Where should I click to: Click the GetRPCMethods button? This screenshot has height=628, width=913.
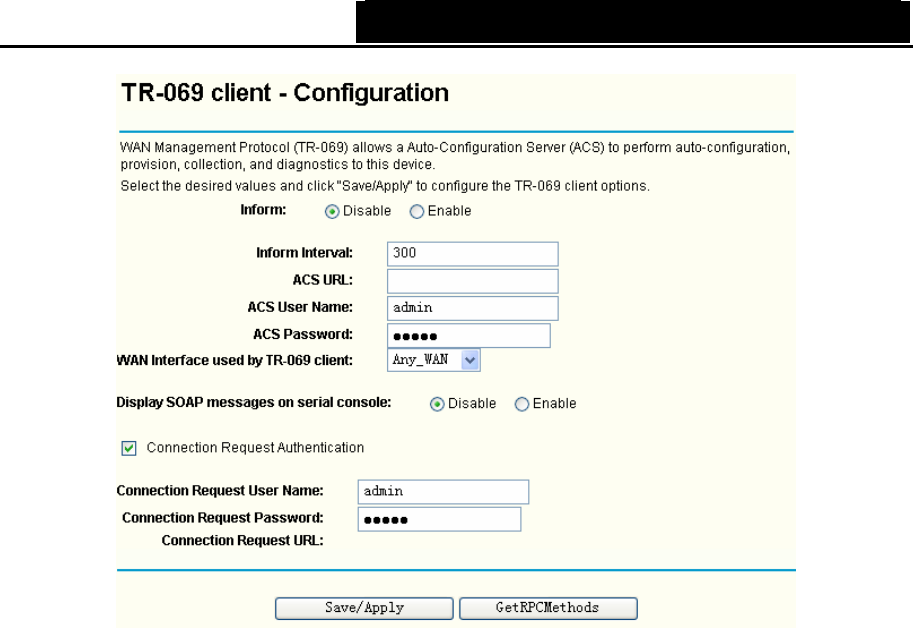pos(548,608)
